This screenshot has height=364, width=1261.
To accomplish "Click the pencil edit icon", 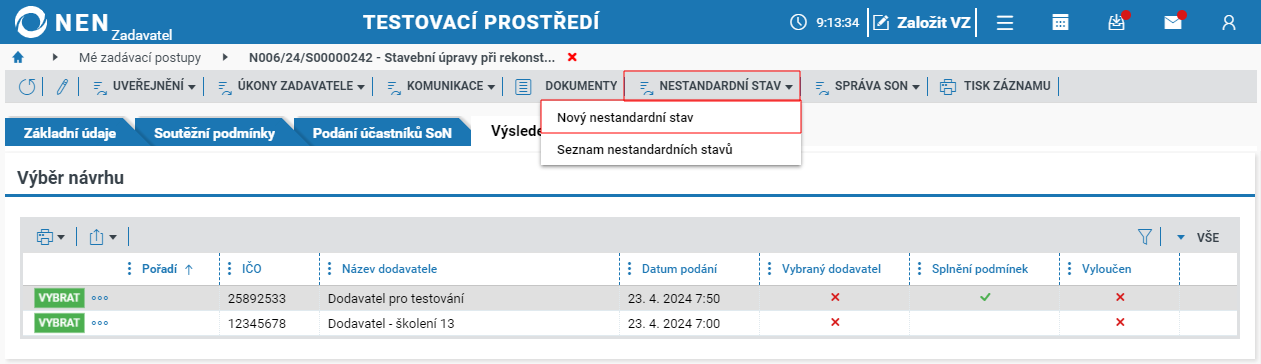I will point(62,86).
